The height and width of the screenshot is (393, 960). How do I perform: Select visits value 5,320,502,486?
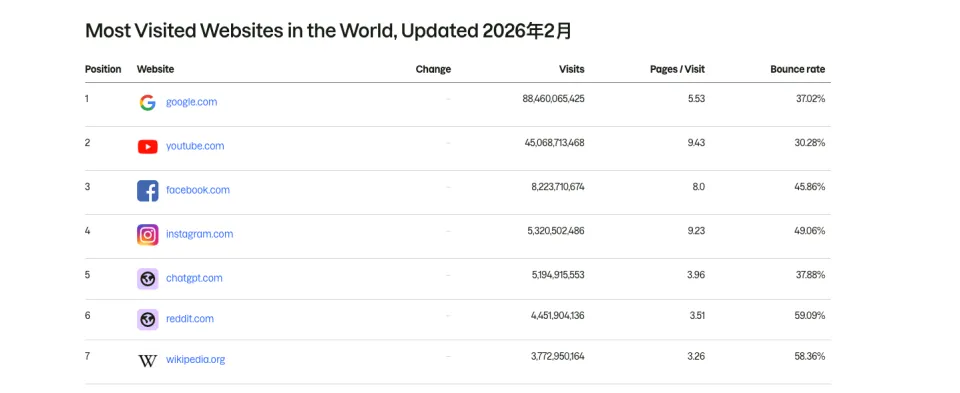point(556,231)
